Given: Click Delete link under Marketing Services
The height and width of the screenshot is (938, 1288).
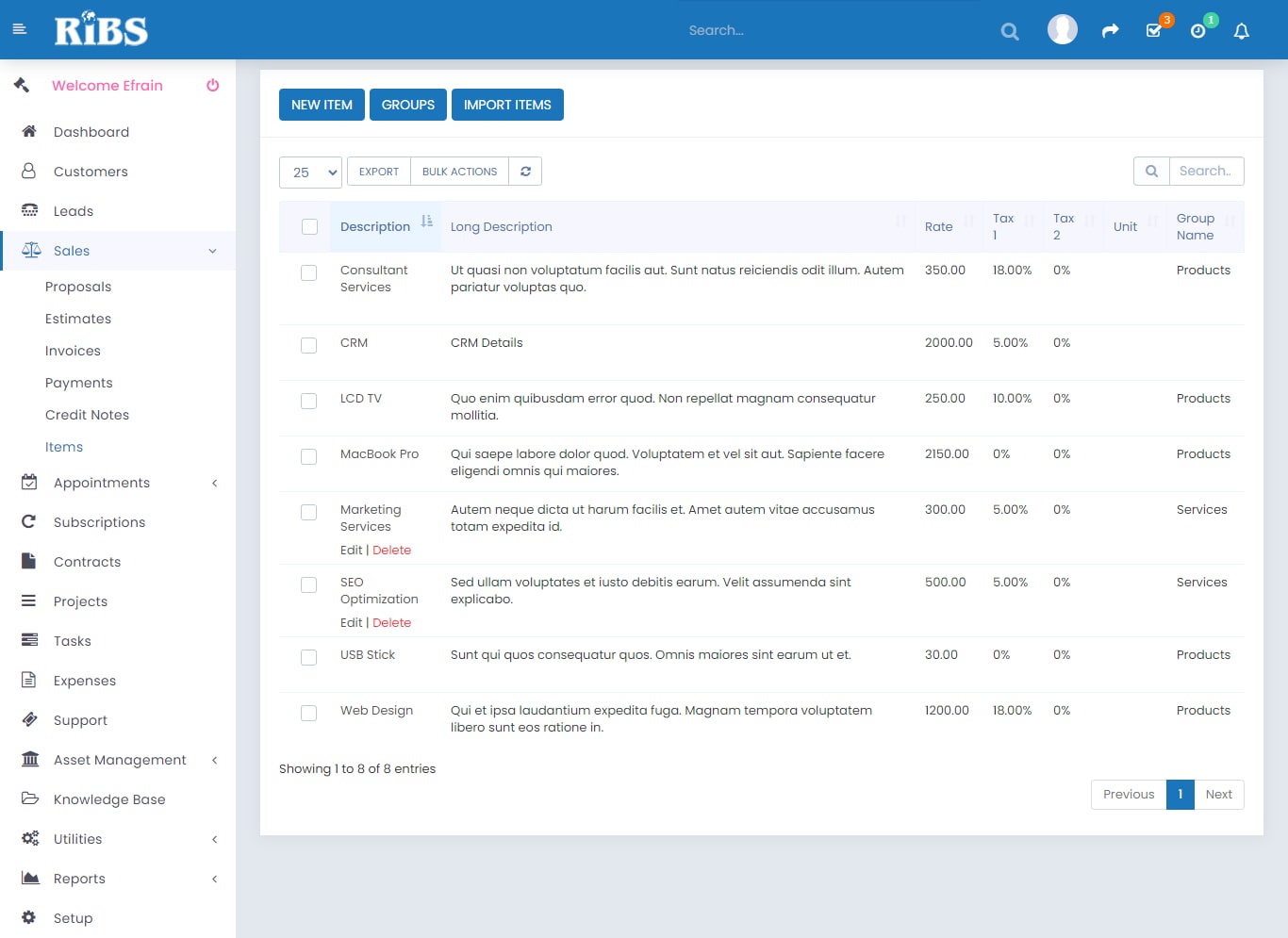Looking at the screenshot, I should 391,551.
